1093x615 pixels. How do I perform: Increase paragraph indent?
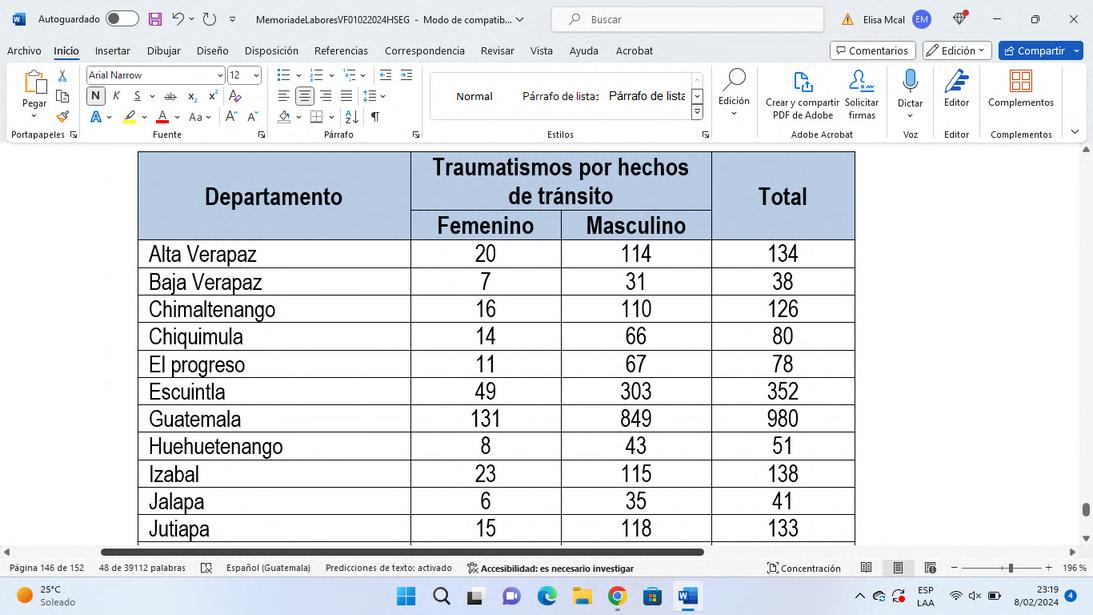pyautogui.click(x=406, y=75)
